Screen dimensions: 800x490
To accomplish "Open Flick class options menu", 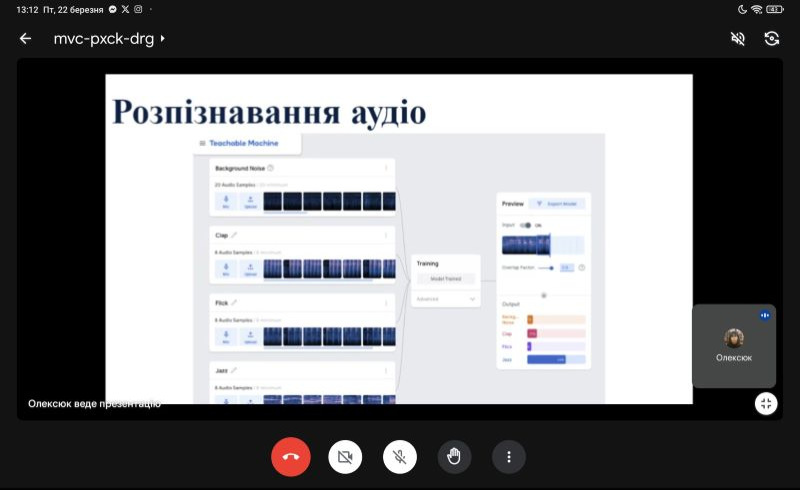I will pos(386,303).
